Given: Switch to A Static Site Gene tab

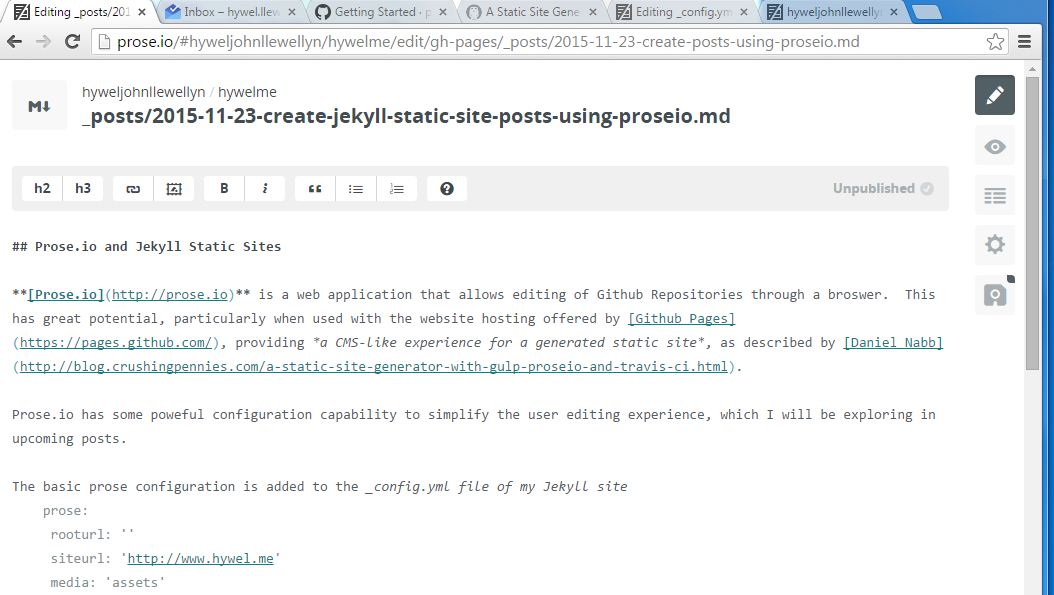Looking at the screenshot, I should coord(531,12).
